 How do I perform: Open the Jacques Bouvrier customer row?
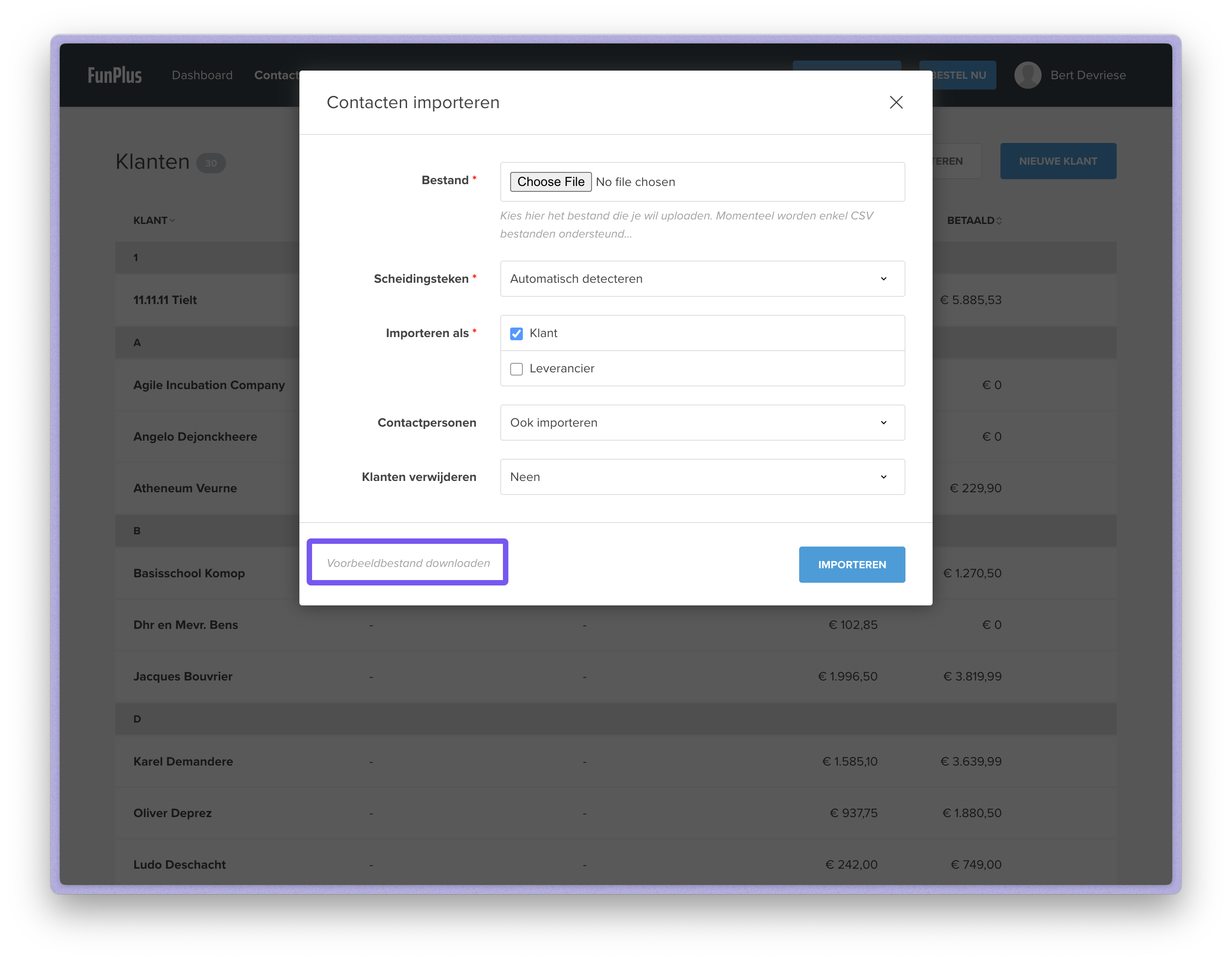point(183,676)
